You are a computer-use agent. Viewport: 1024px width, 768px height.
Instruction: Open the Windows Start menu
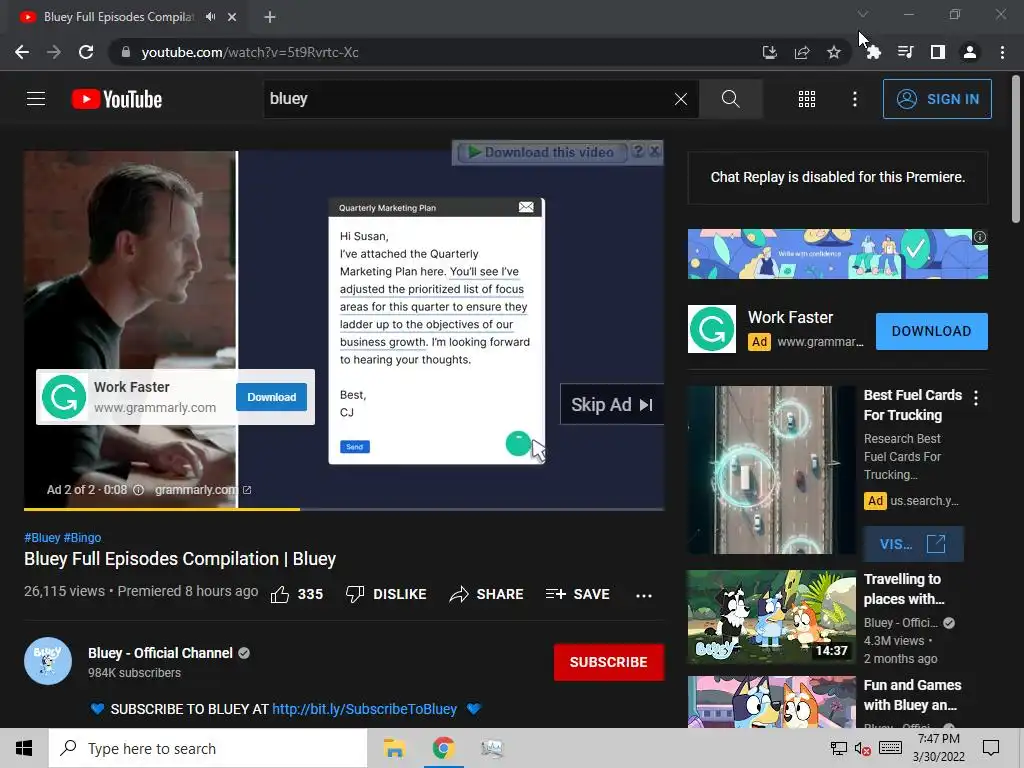click(x=24, y=748)
